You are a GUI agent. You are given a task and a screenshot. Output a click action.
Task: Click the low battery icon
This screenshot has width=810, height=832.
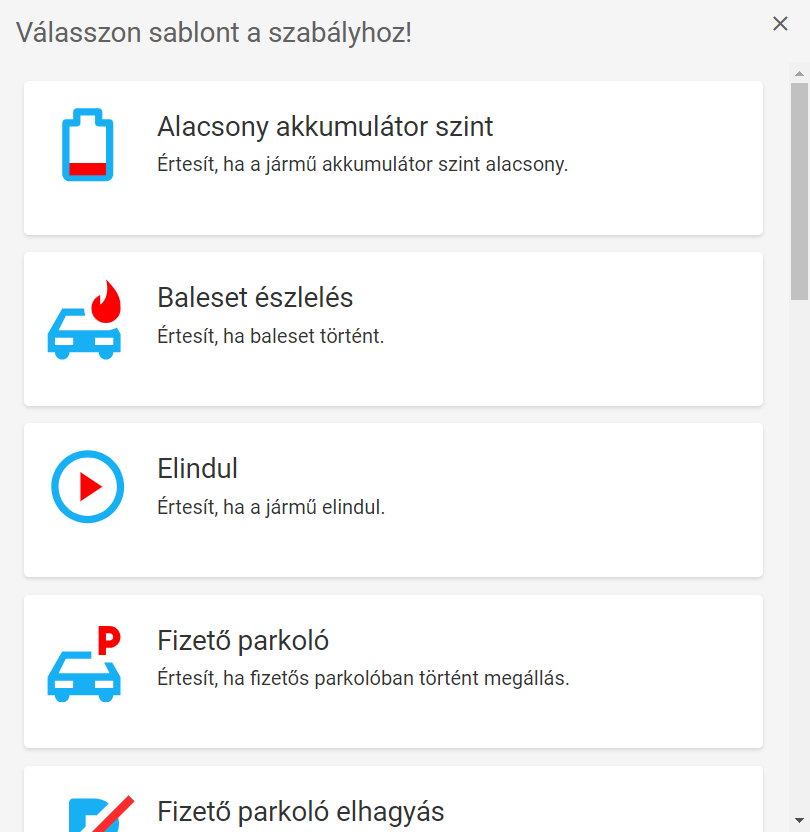tap(88, 145)
